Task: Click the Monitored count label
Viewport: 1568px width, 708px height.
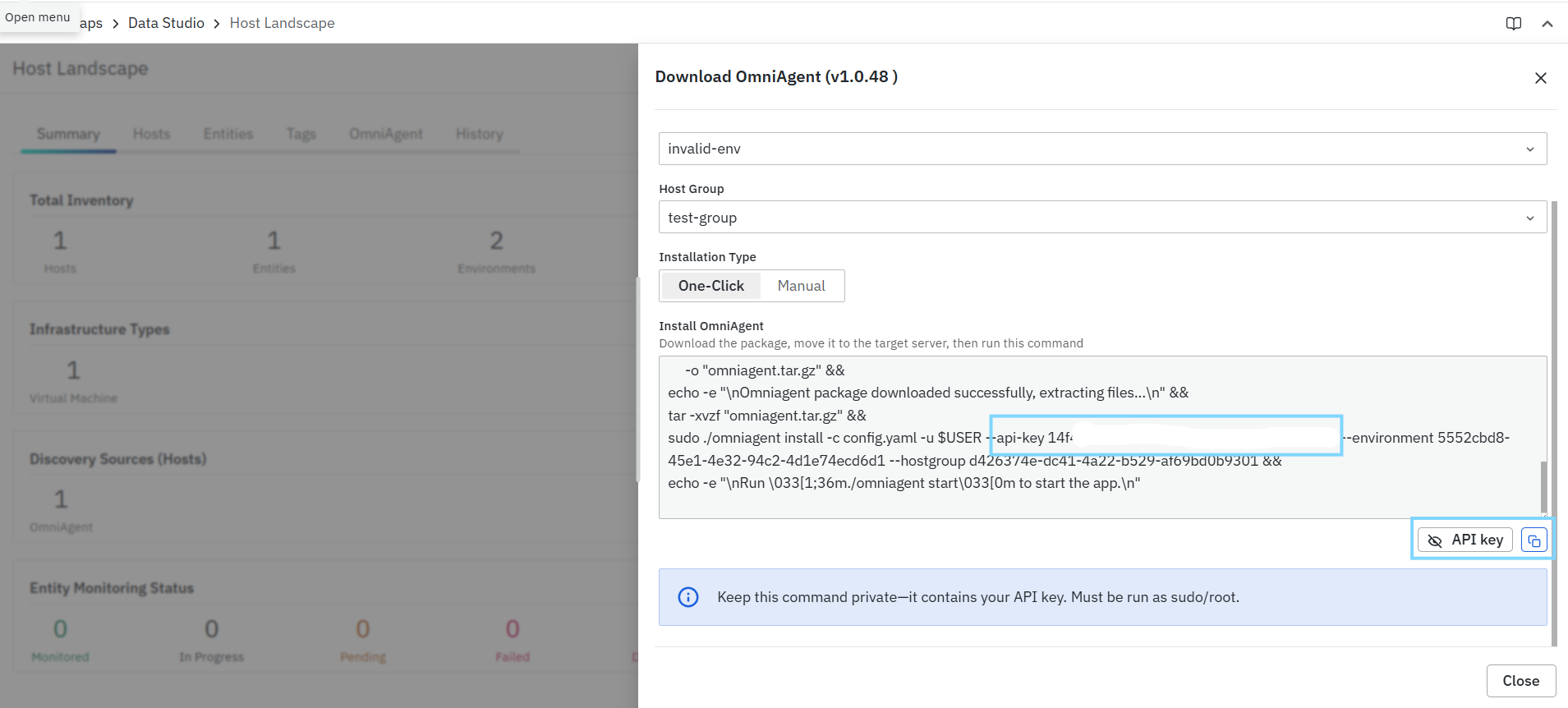Action: (x=60, y=657)
